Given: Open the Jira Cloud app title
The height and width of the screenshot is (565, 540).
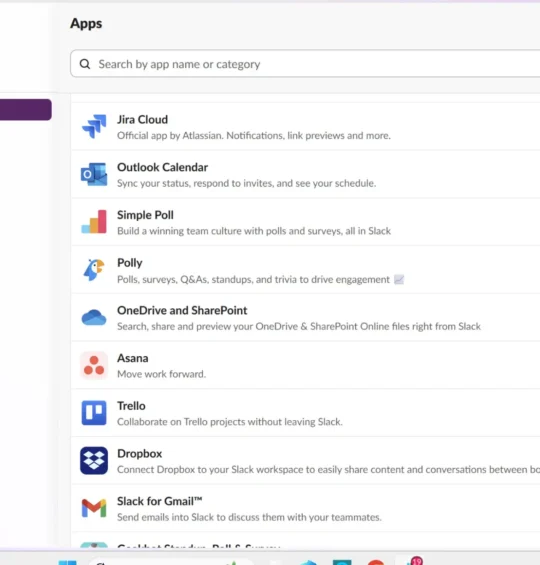Looking at the screenshot, I should tap(142, 119).
